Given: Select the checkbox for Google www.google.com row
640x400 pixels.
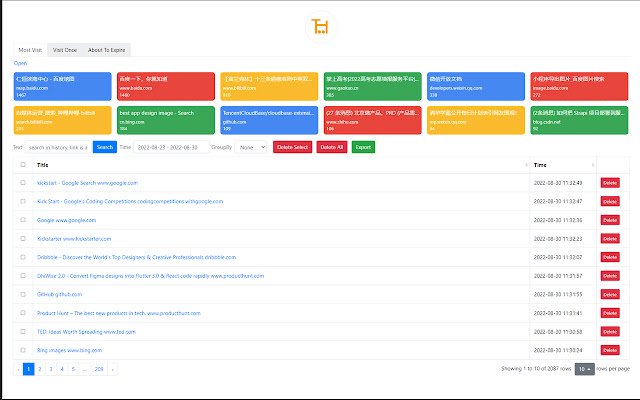Looking at the screenshot, I should [x=23, y=220].
